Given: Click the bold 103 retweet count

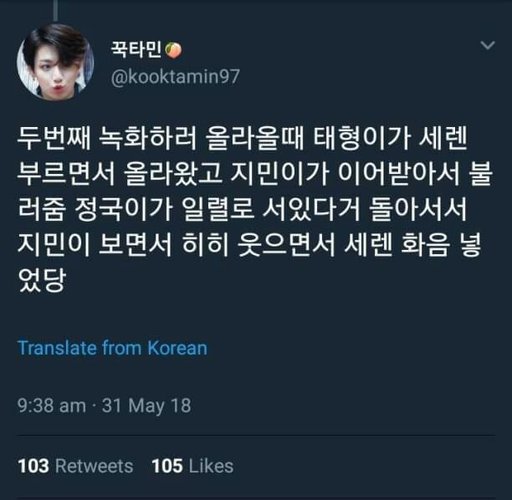Looking at the screenshot, I should [x=33, y=466].
